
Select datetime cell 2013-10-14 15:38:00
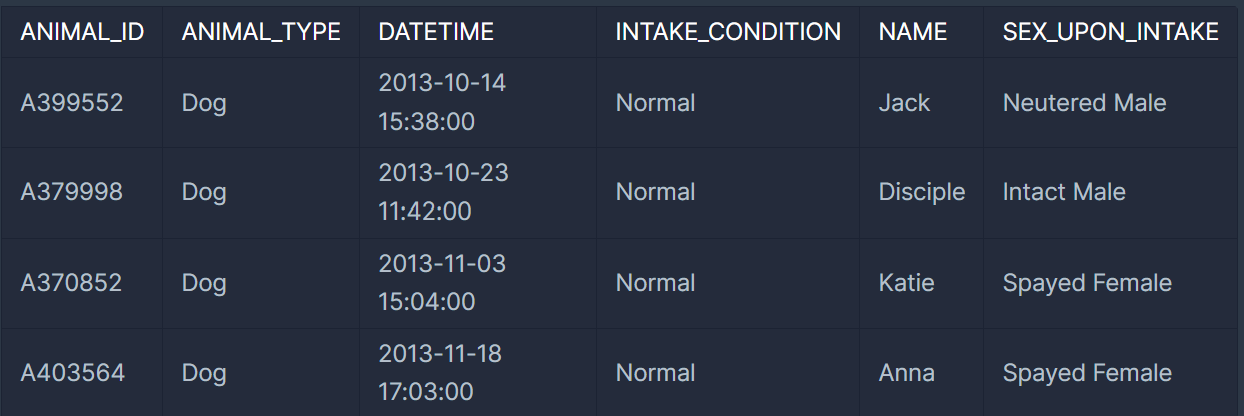click(442, 102)
